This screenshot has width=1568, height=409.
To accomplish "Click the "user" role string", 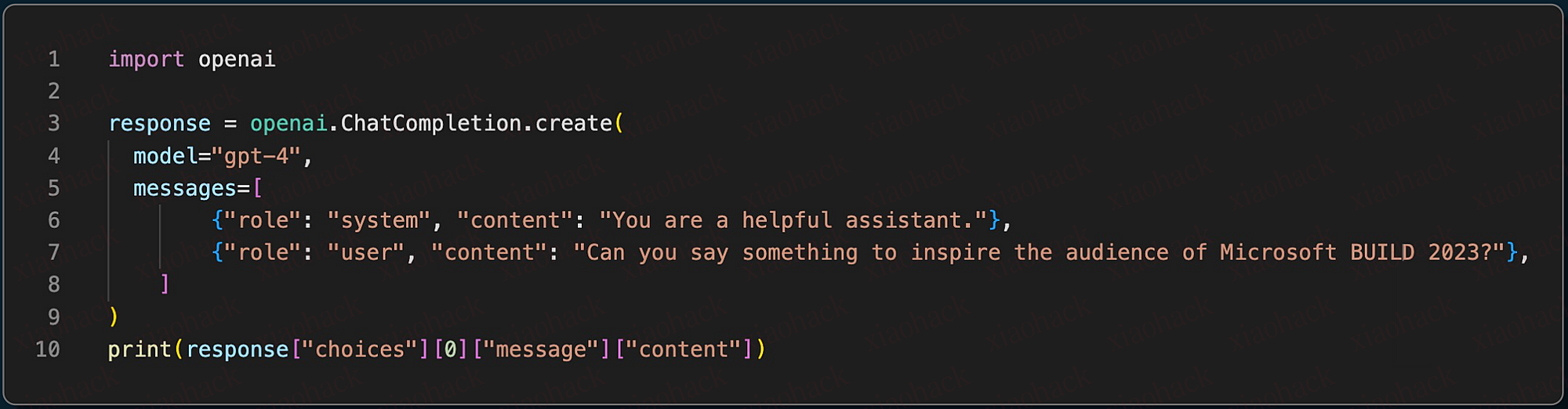I will [365, 253].
